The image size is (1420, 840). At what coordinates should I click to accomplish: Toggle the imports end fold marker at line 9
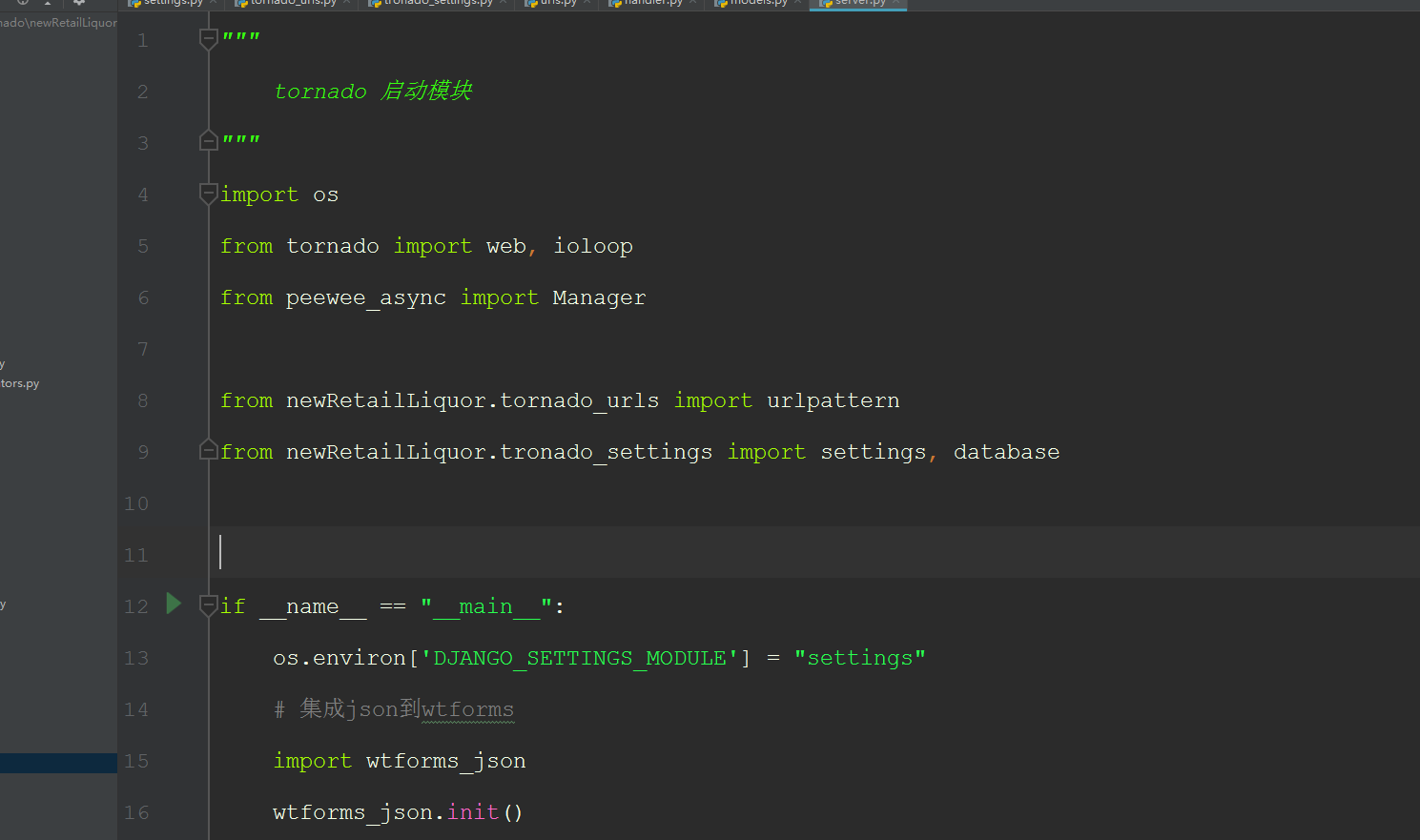pyautogui.click(x=208, y=449)
